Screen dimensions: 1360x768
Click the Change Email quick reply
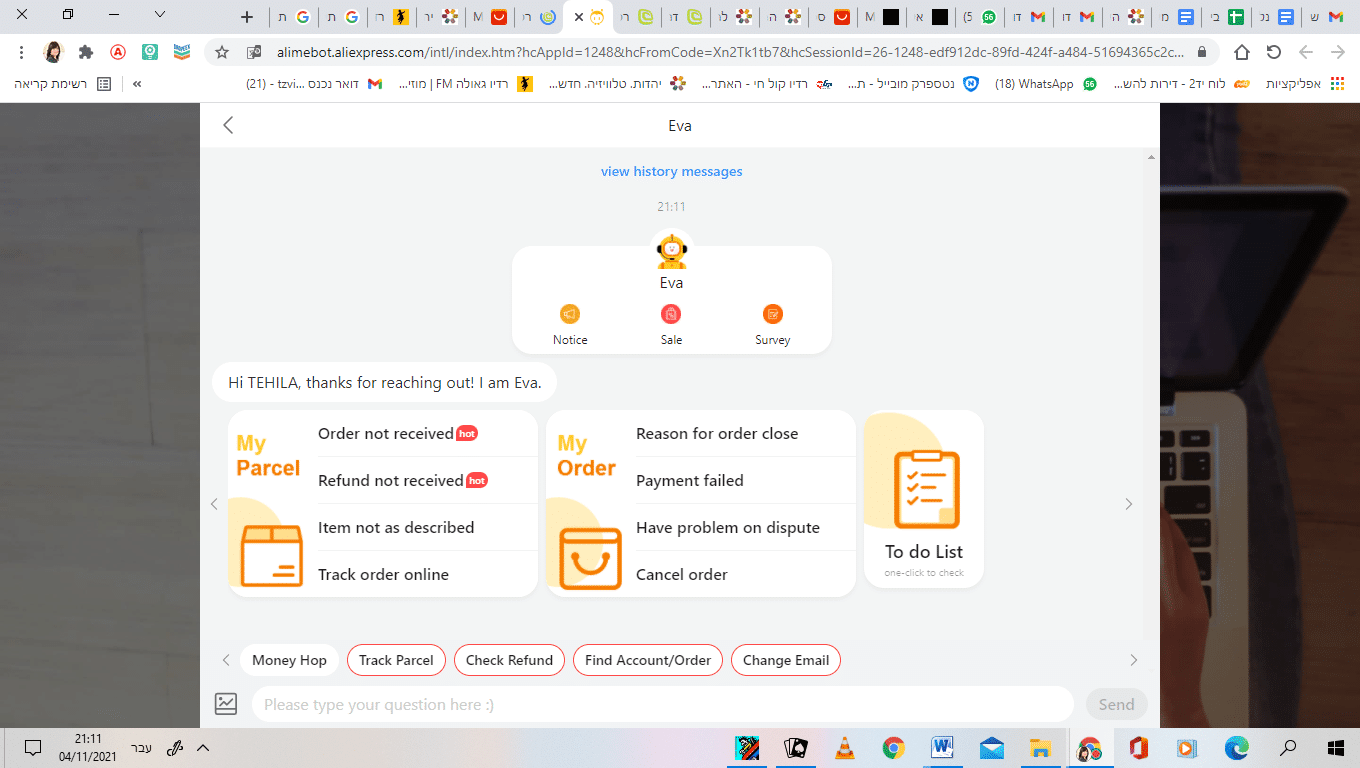click(x=786, y=660)
